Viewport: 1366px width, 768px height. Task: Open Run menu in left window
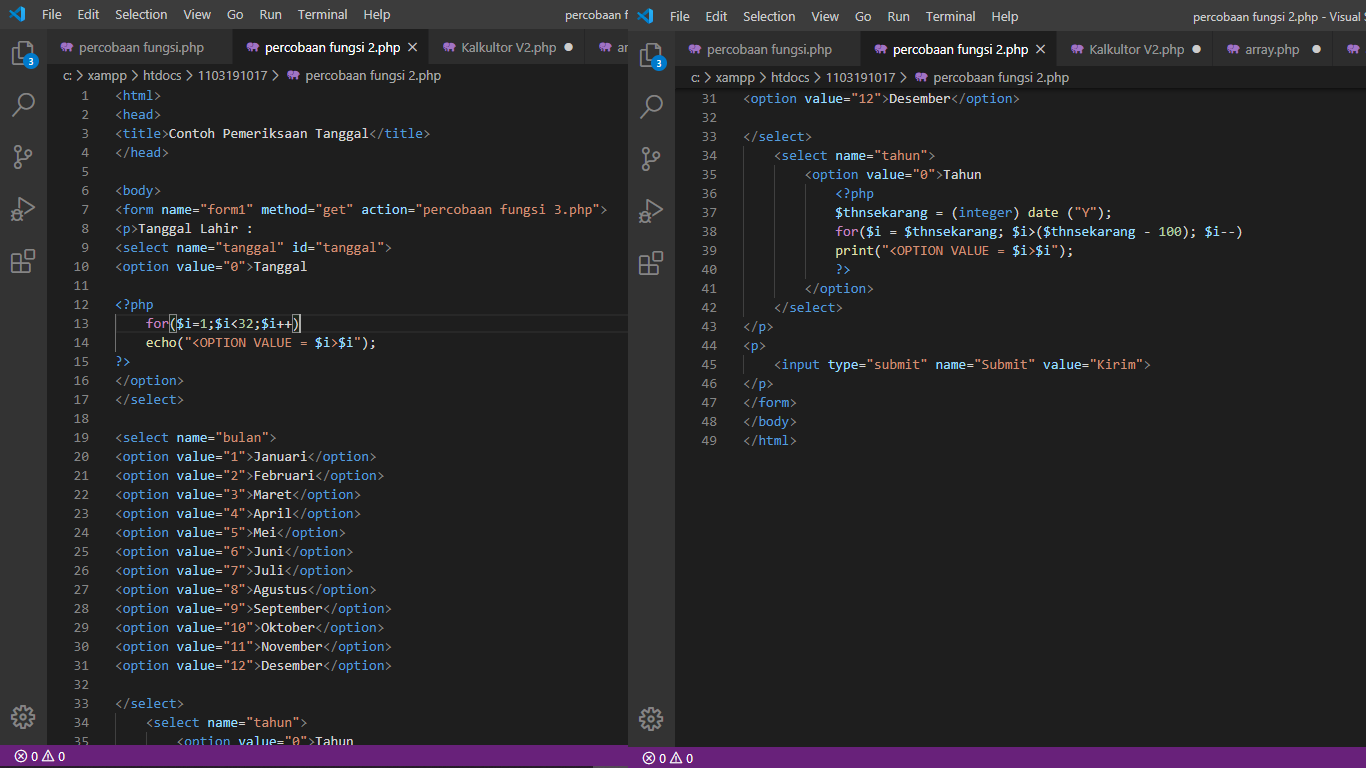pos(270,15)
